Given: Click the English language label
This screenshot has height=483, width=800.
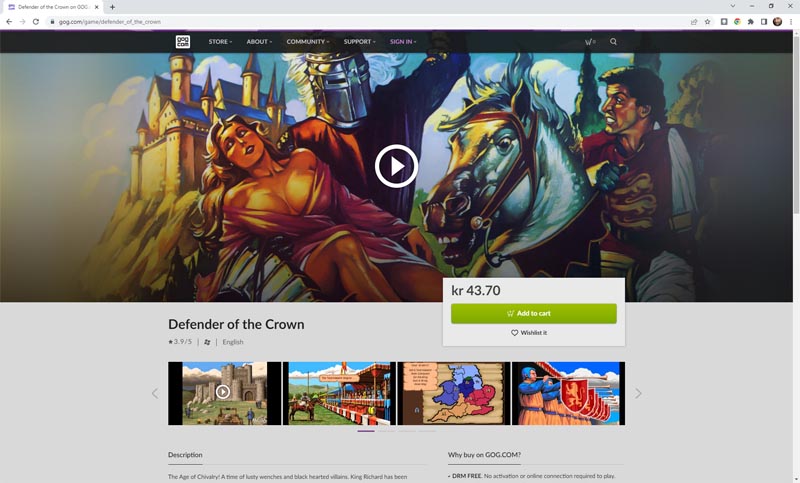Looking at the screenshot, I should (x=233, y=342).
